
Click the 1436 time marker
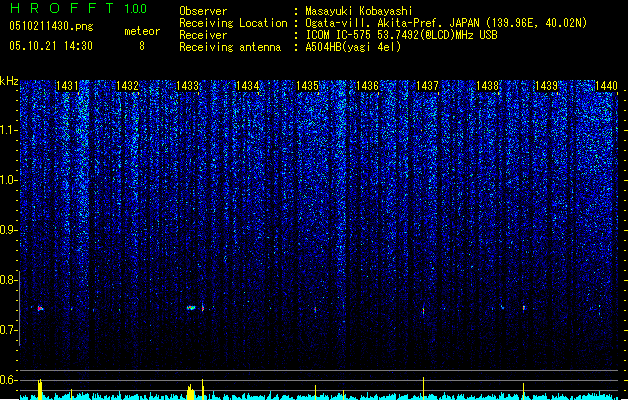[x=367, y=86]
